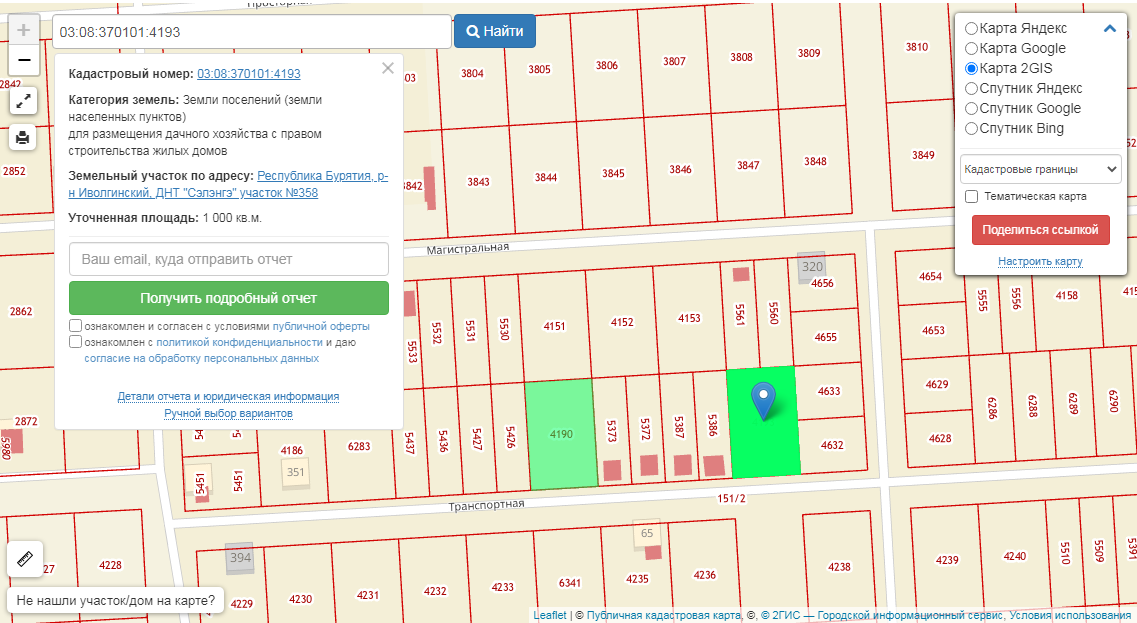Click parcel 4633 on the map
Viewport: 1137px width, 623px height.
[x=829, y=391]
